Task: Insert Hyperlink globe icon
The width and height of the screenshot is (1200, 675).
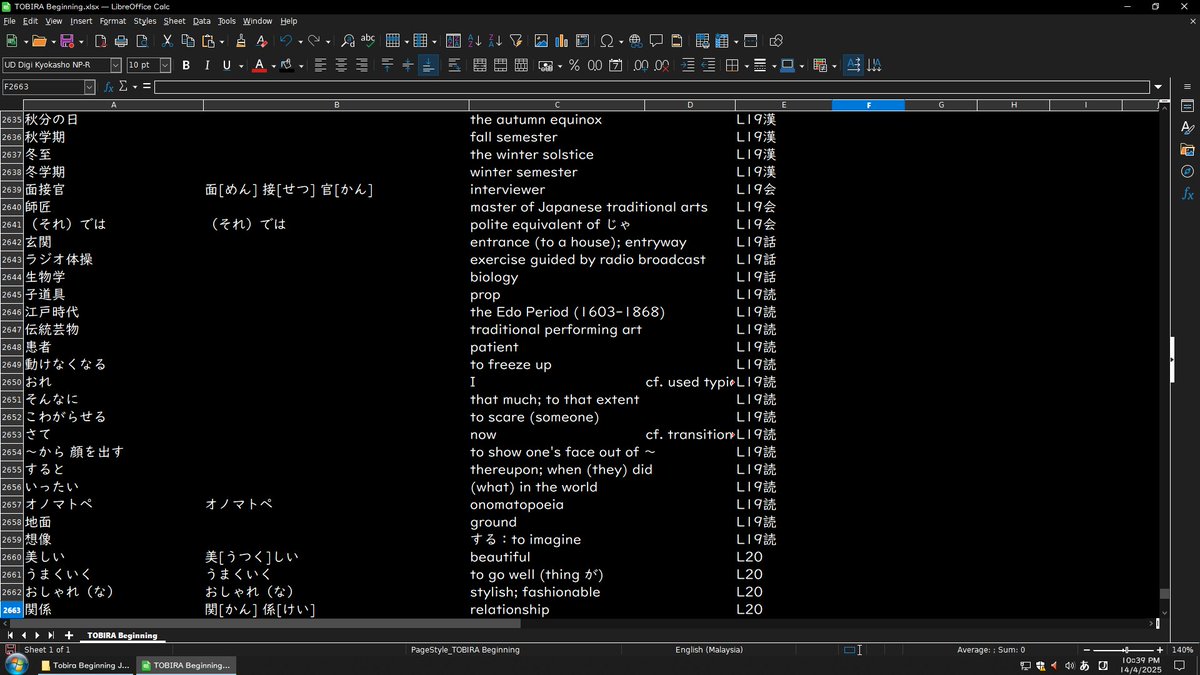Action: [635, 41]
